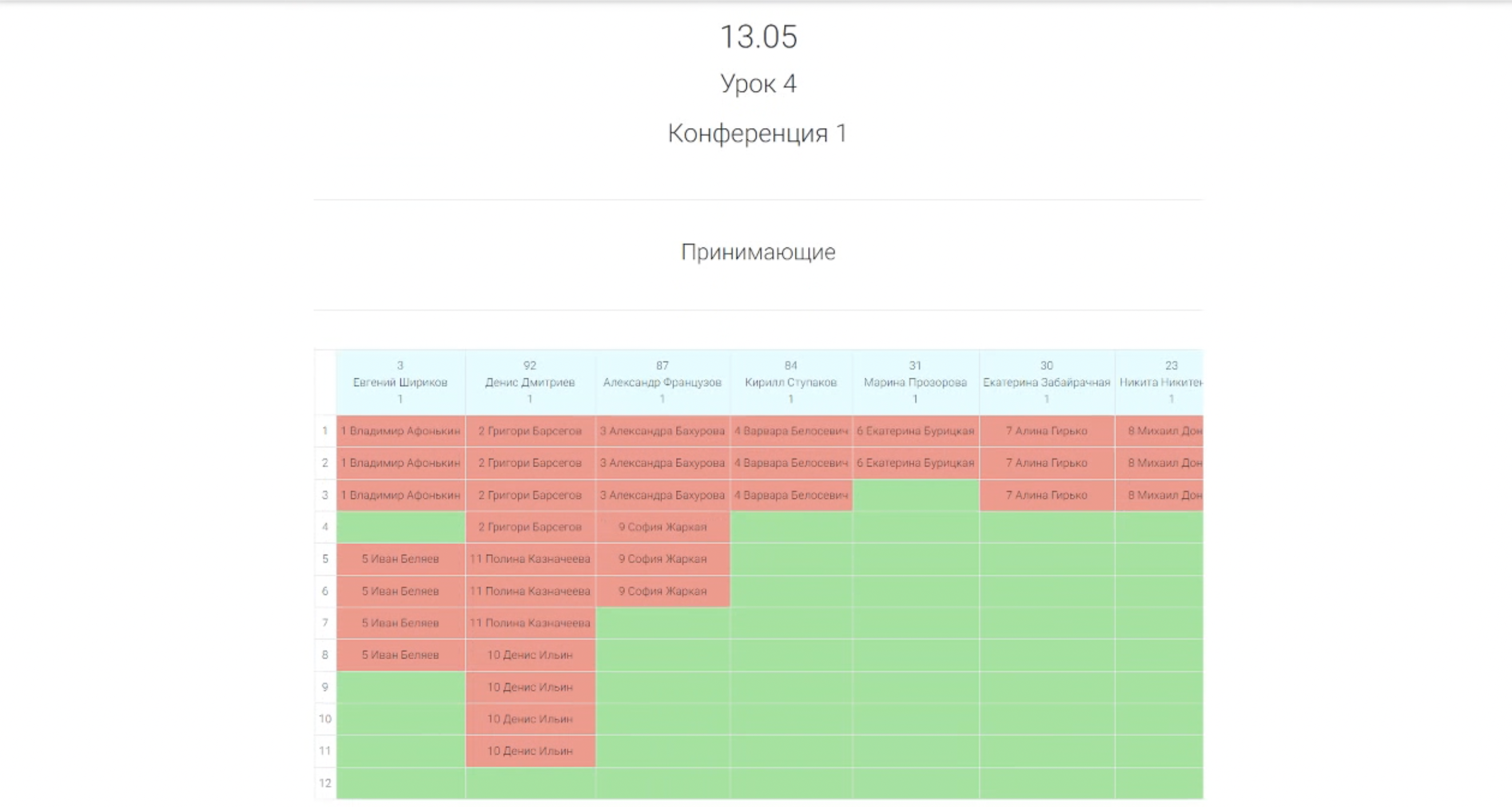Select Владимир Афонькин cell in row 3

click(401, 495)
